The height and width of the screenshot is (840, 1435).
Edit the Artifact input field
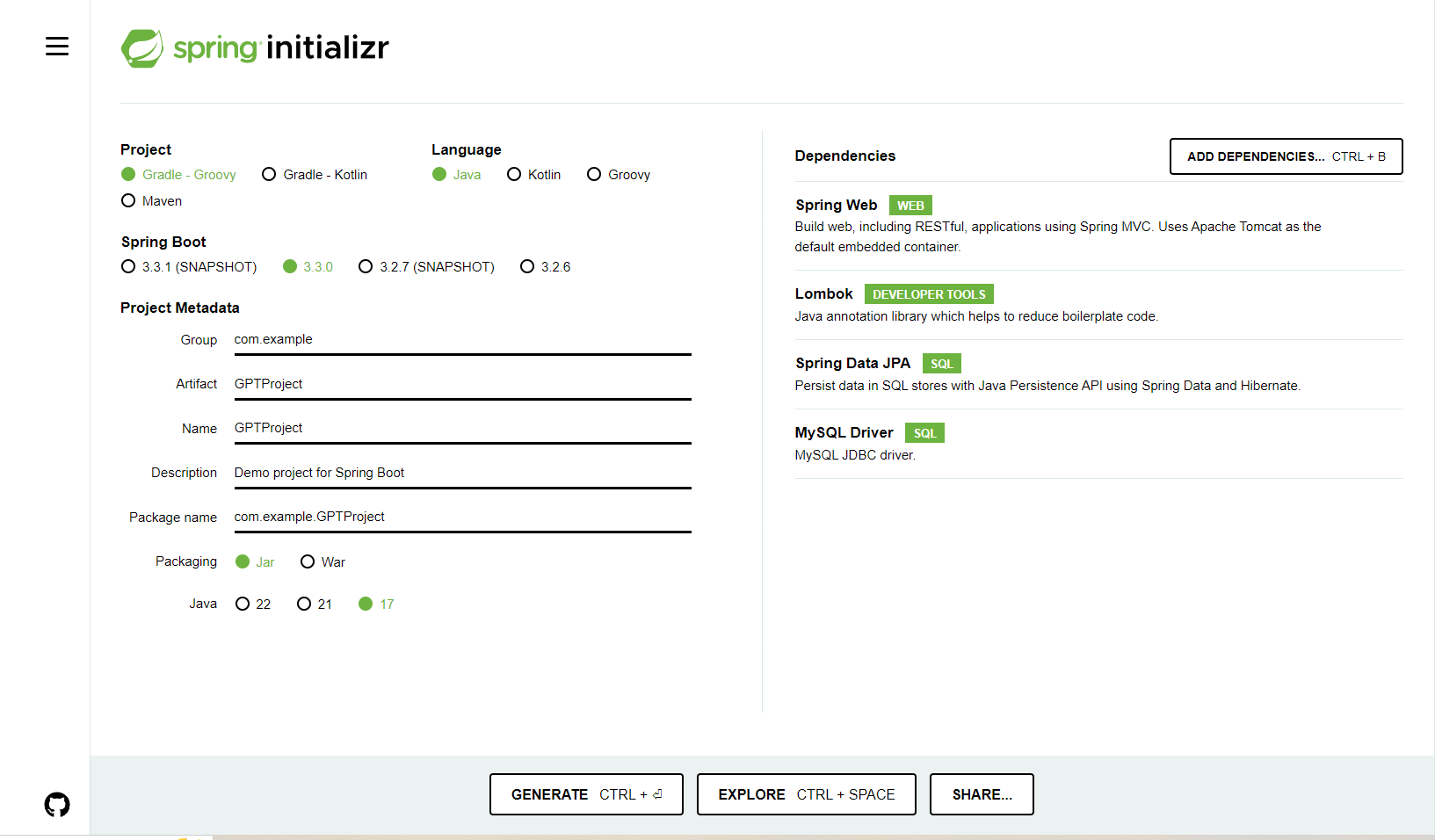point(462,385)
